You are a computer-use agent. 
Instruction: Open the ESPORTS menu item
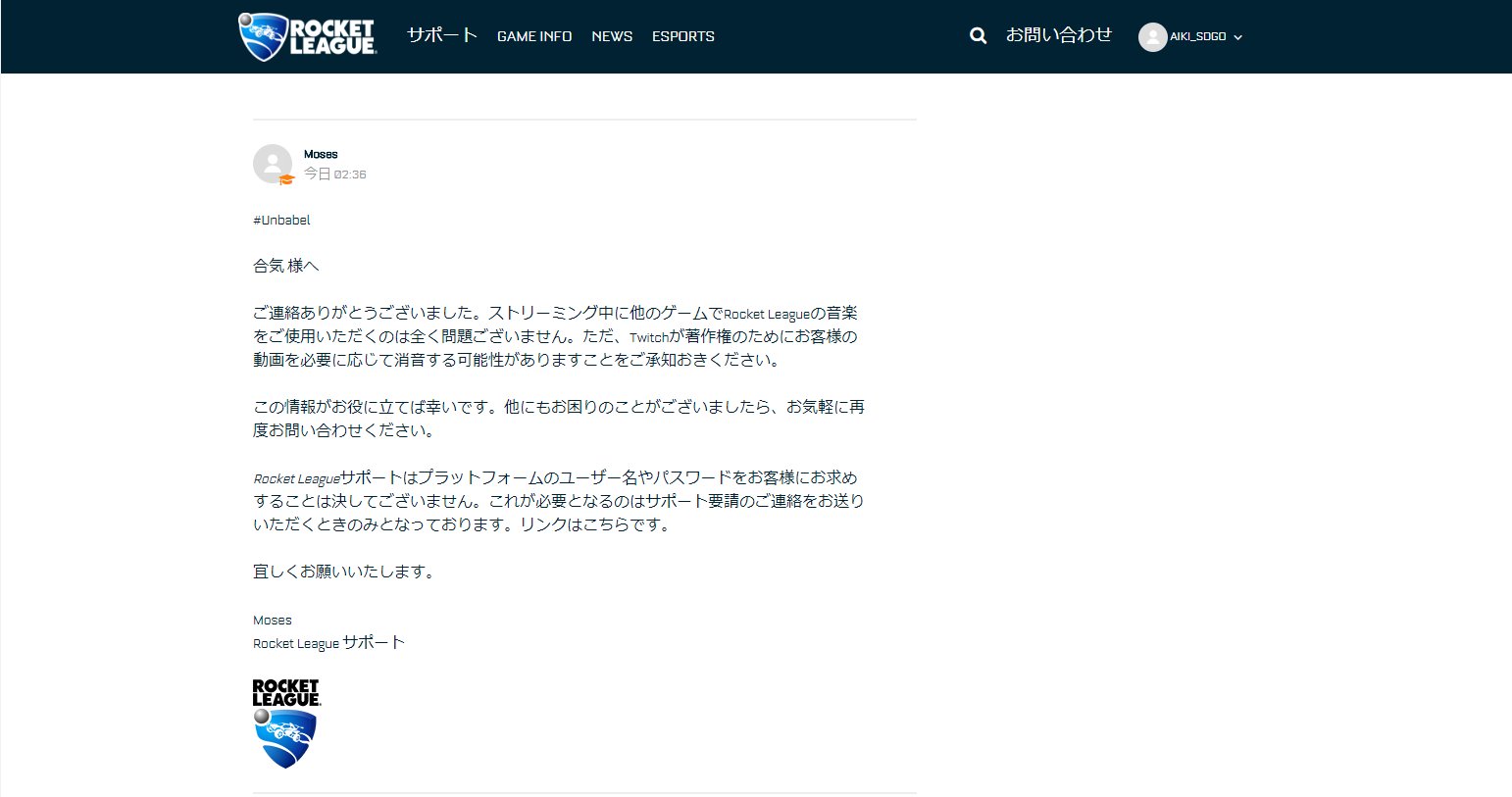683,36
